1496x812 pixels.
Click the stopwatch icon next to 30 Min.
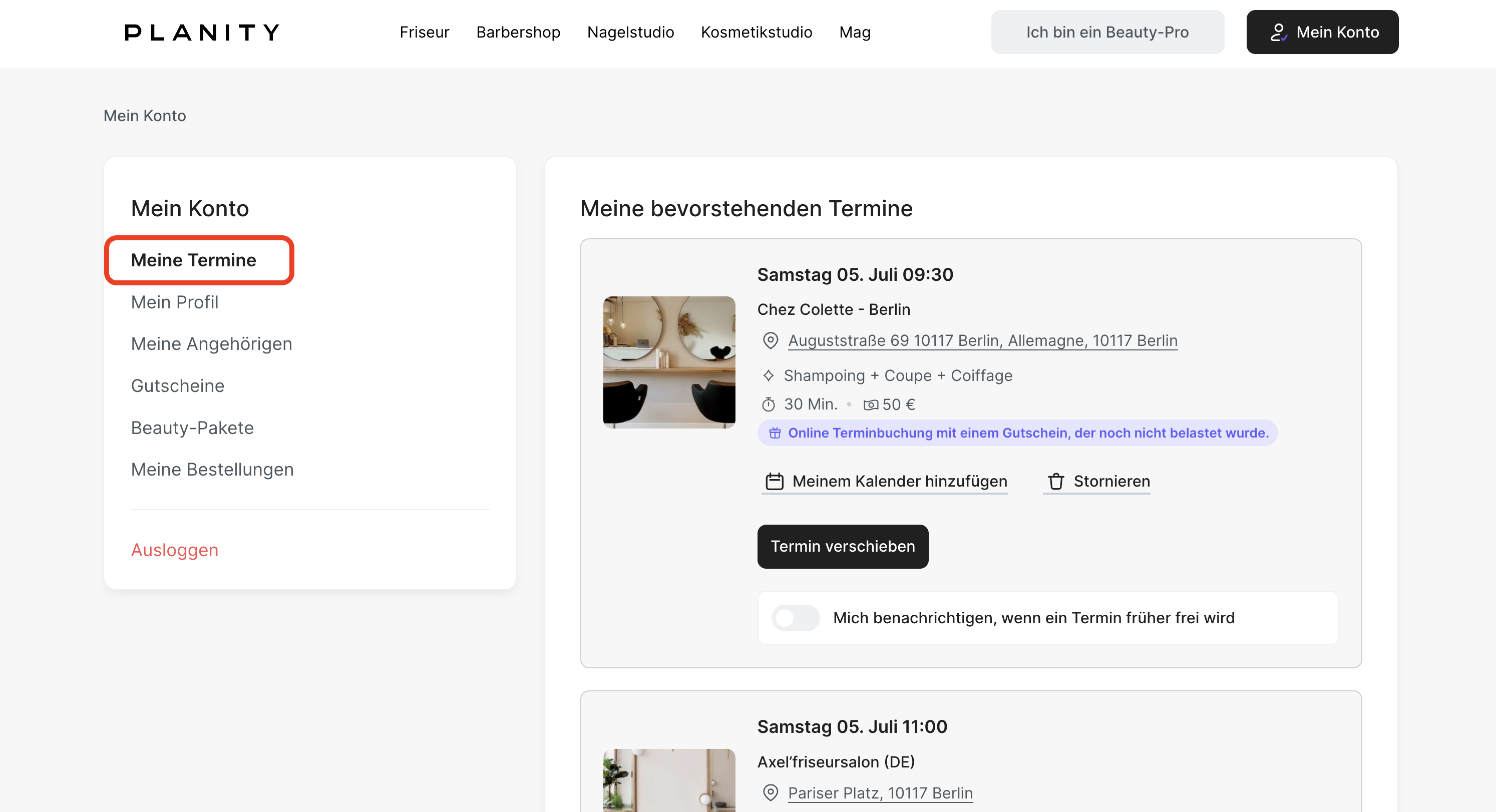[769, 404]
